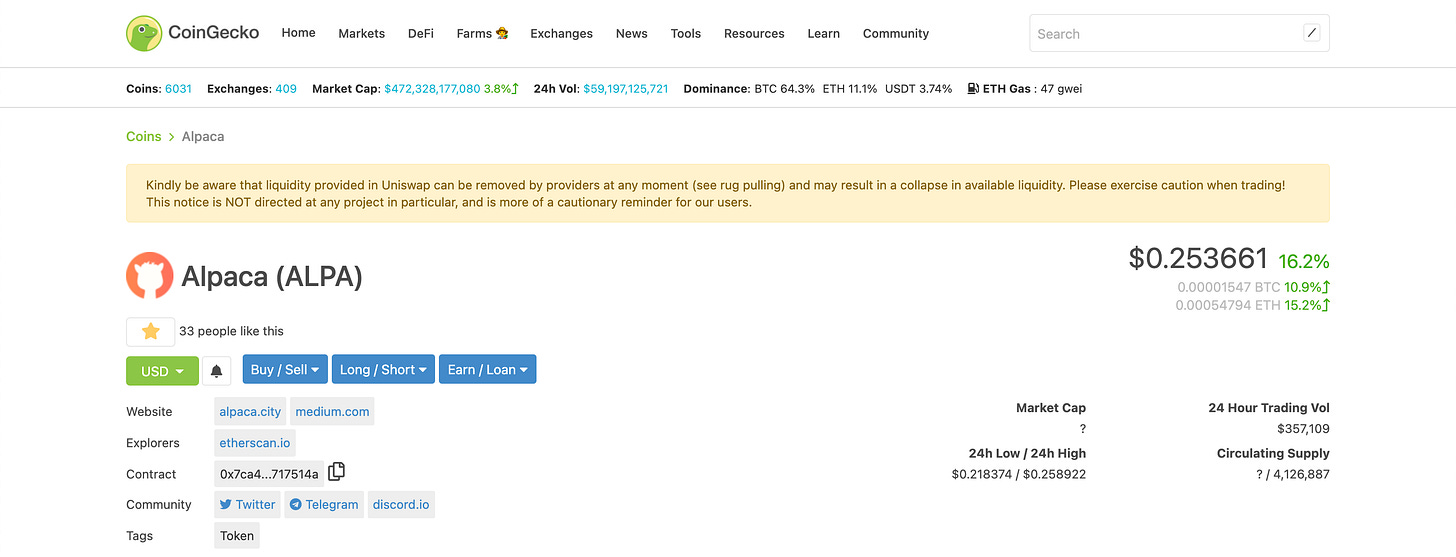Image resolution: width=1456 pixels, height=557 pixels.
Task: Go to the Home menu item
Action: click(x=298, y=33)
